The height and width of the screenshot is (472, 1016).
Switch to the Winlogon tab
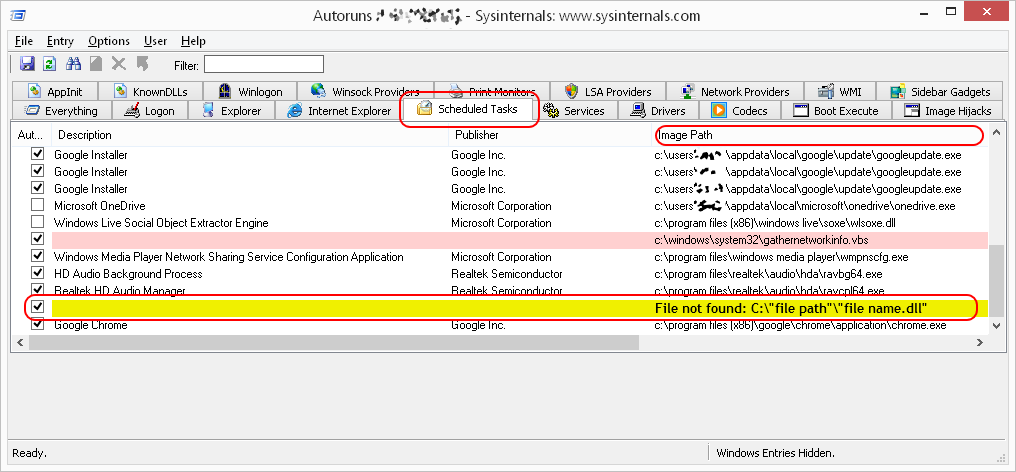tap(250, 91)
